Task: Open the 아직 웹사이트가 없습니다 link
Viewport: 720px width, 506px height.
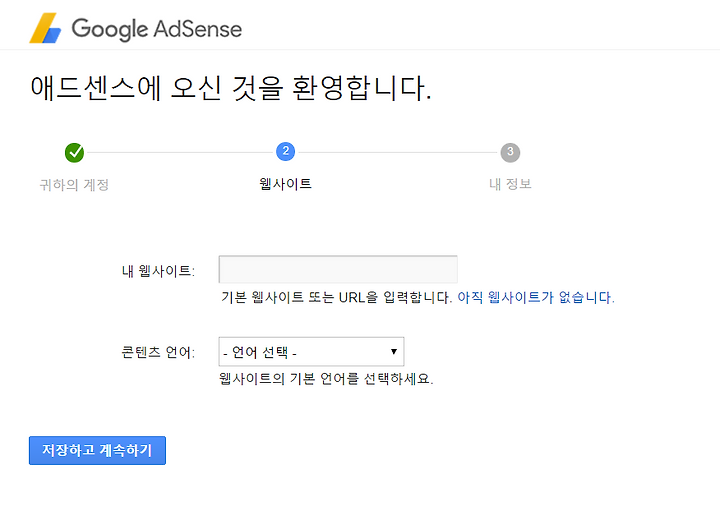Action: 536,298
